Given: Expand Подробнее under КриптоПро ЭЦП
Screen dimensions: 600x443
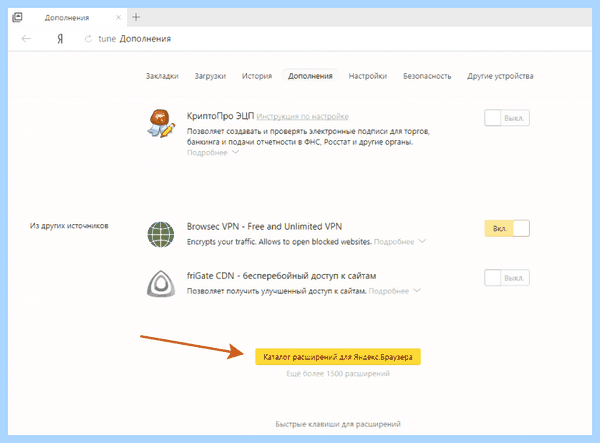Looking at the screenshot, I should coord(213,153).
